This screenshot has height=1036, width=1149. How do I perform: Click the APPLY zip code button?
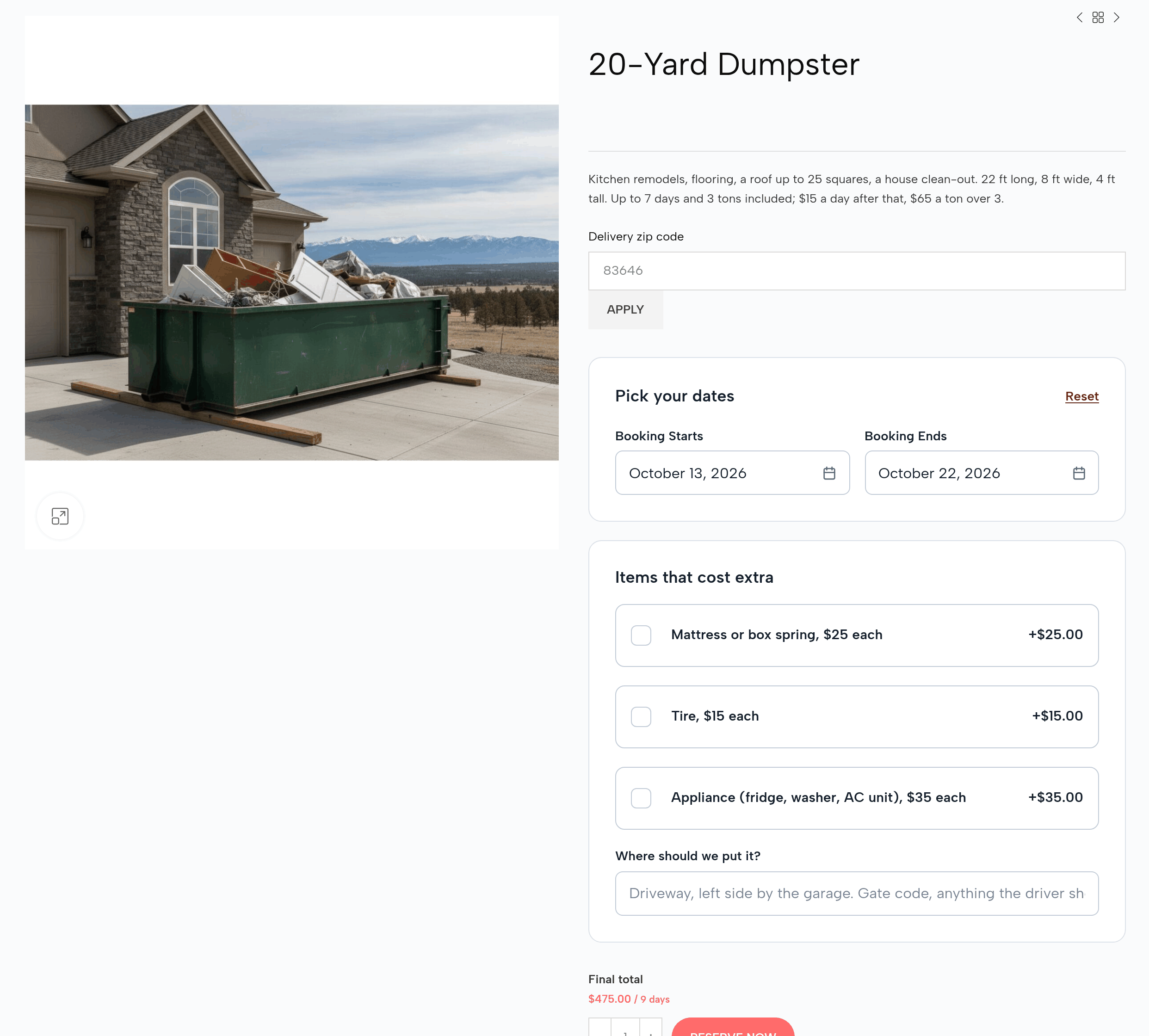click(x=625, y=310)
